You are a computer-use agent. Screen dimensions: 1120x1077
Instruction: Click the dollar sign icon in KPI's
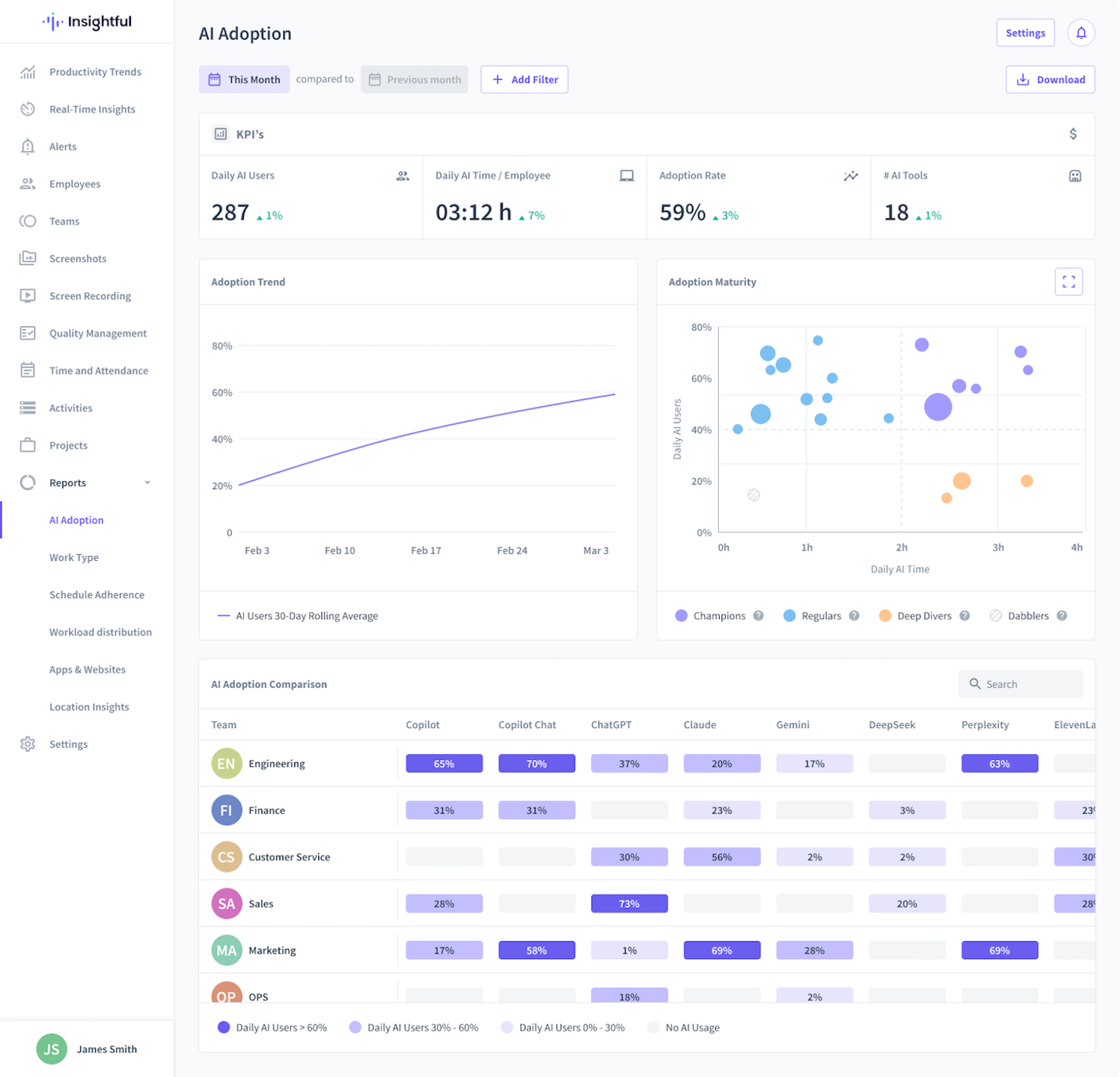(1073, 134)
